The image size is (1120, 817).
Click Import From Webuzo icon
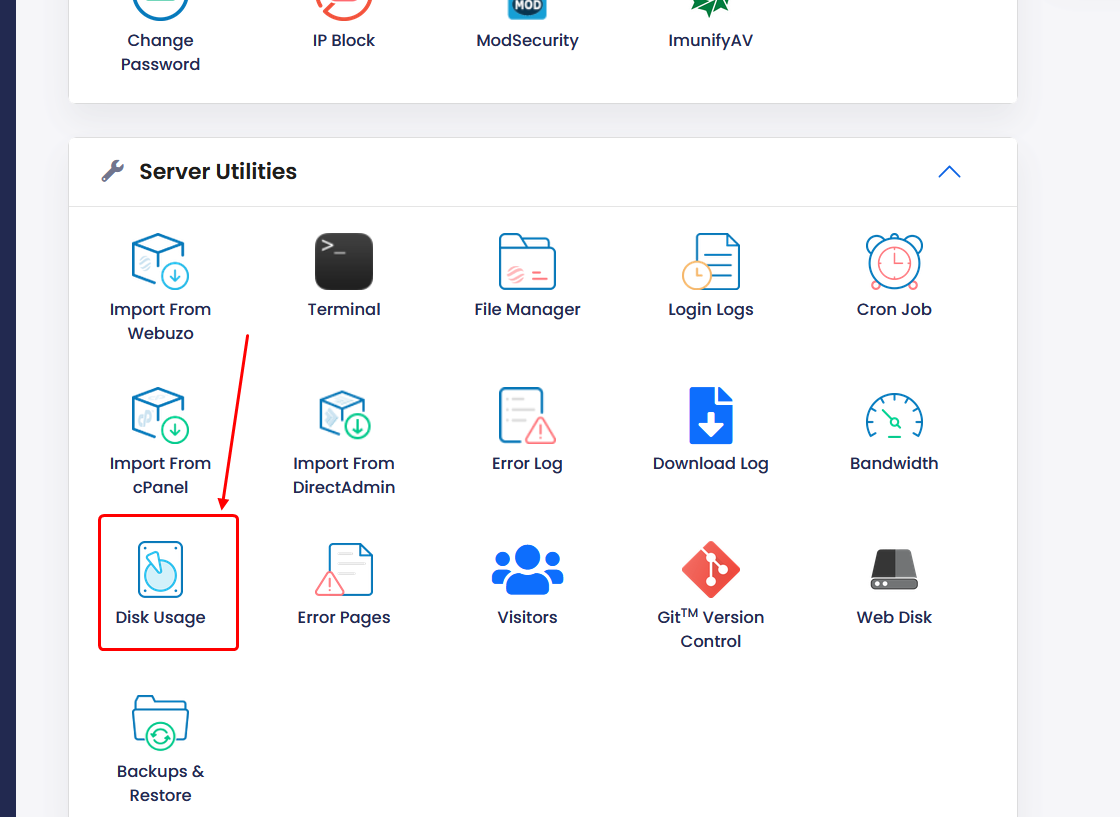pyautogui.click(x=160, y=262)
